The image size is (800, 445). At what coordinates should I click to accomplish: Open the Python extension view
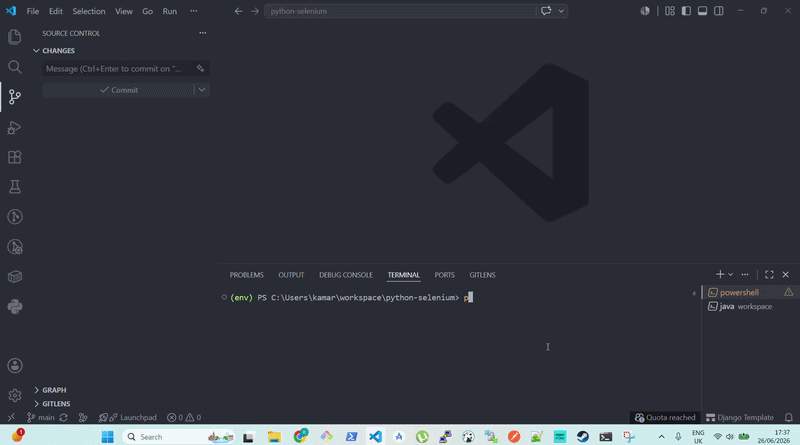coord(15,307)
